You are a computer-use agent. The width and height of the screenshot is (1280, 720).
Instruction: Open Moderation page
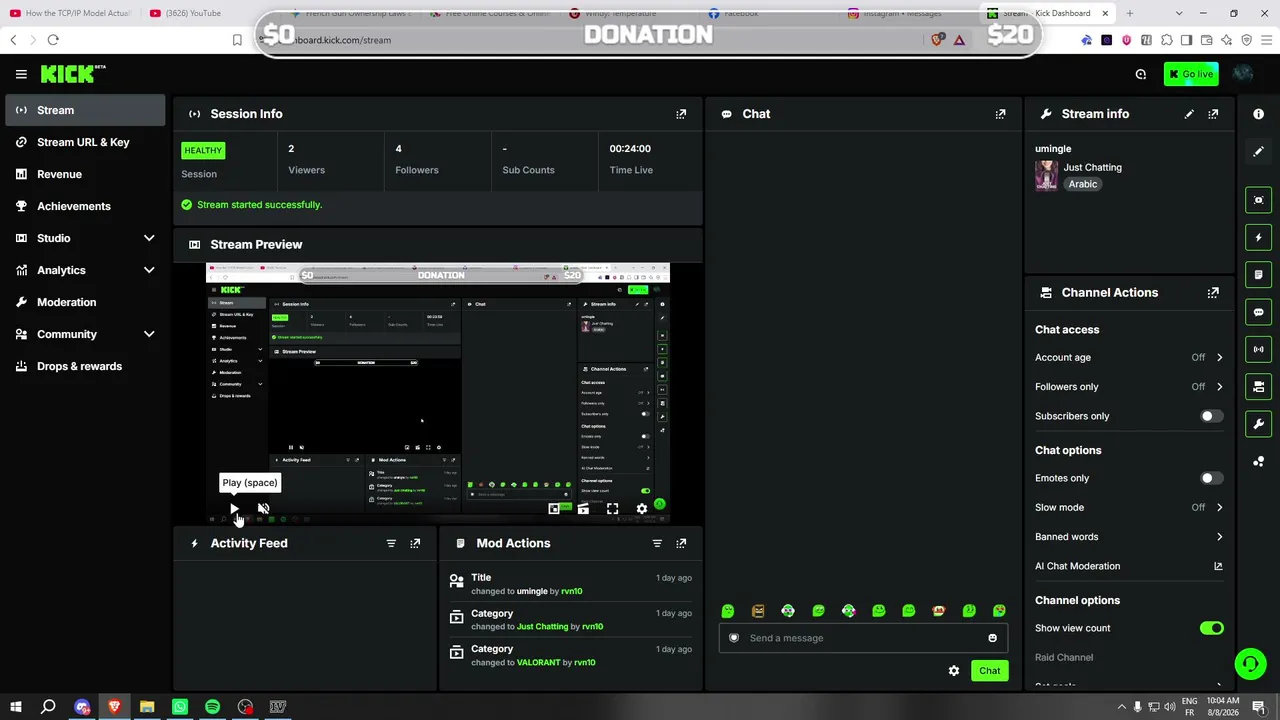(x=85, y=302)
